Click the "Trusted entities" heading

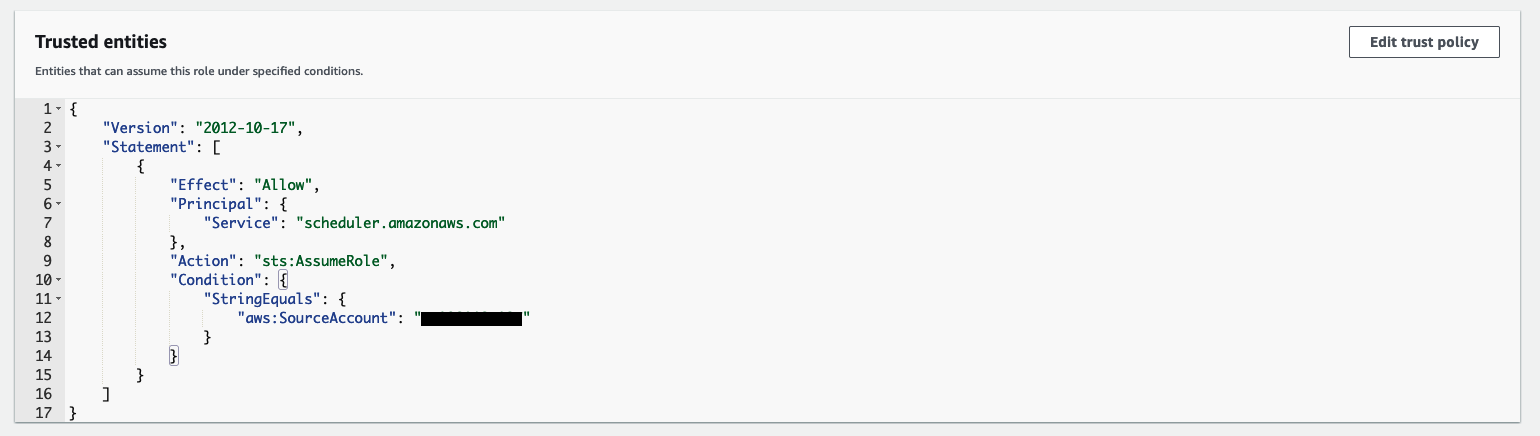tap(100, 42)
